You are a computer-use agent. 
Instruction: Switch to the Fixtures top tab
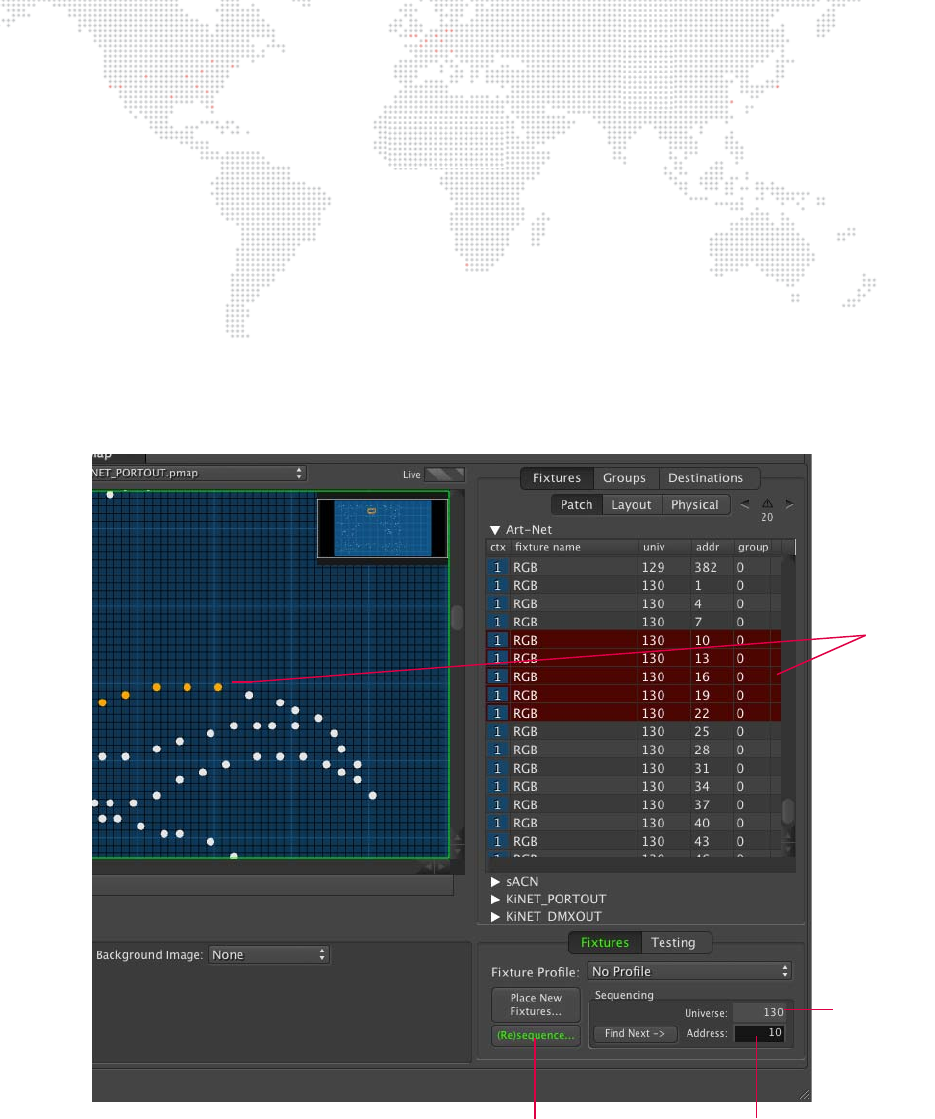(x=557, y=478)
